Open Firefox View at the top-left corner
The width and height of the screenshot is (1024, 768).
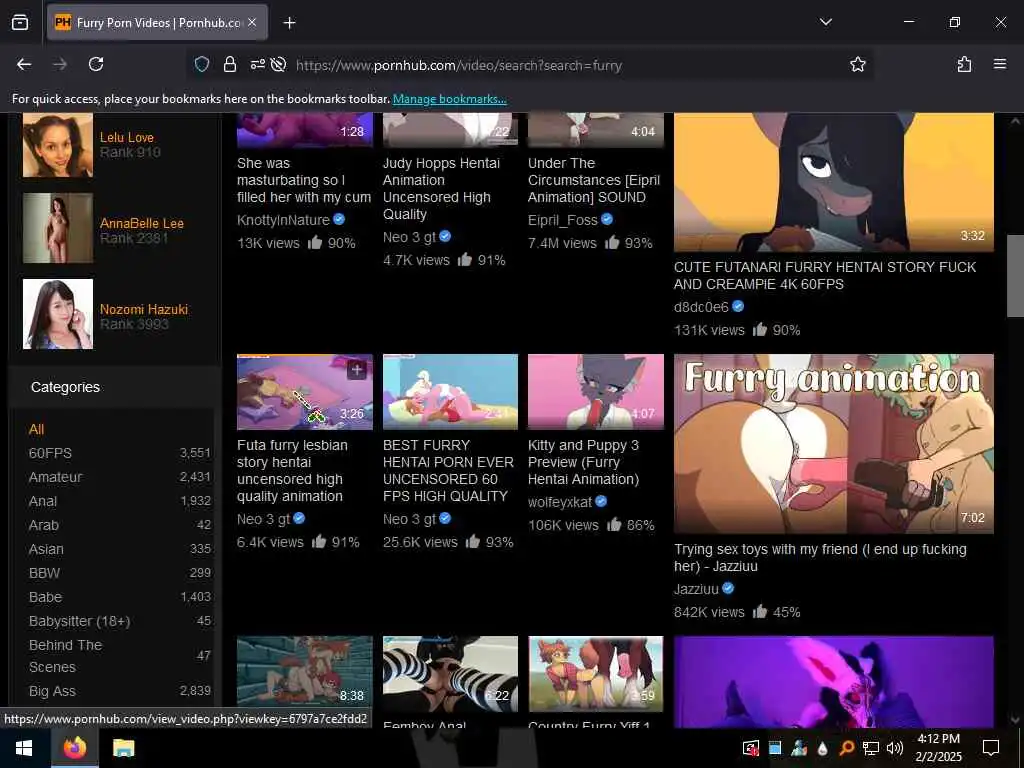(20, 22)
